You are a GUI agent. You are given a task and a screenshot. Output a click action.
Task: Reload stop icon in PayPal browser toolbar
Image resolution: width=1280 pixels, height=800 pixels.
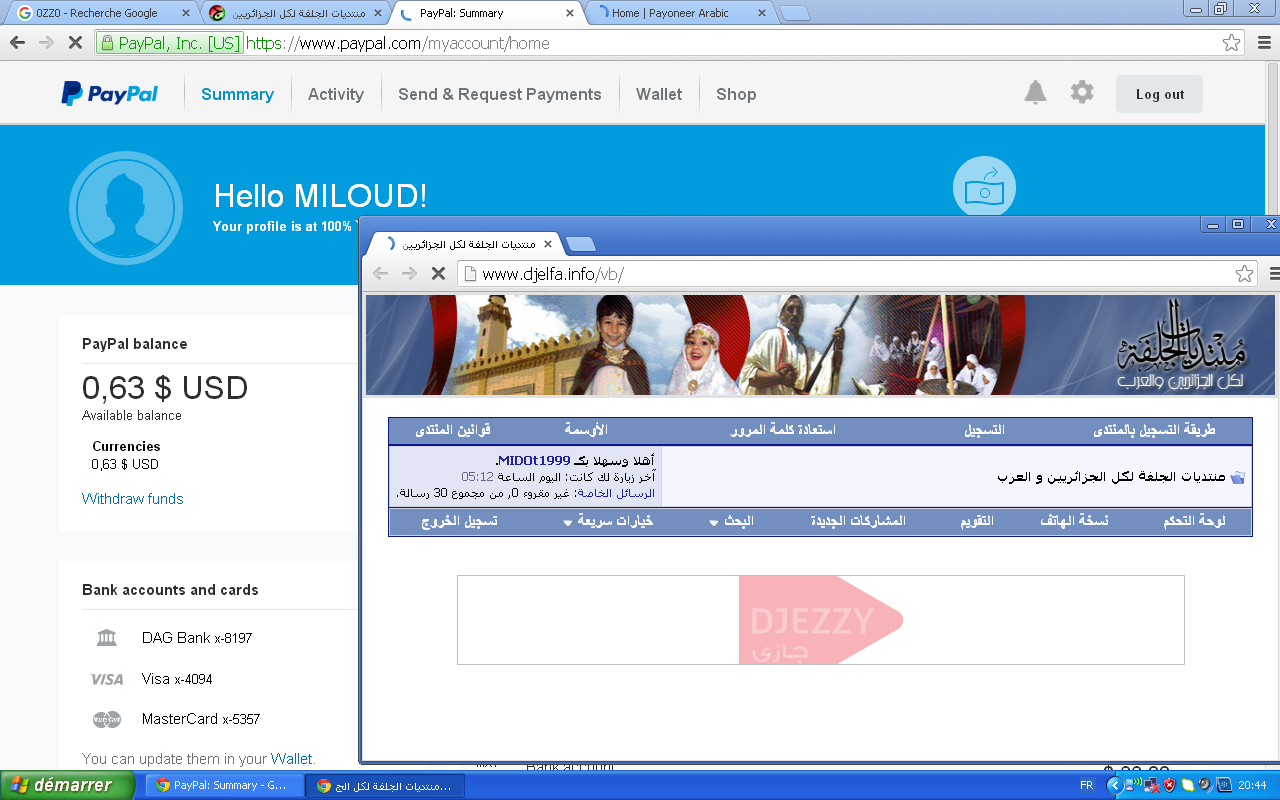pyautogui.click(x=75, y=43)
